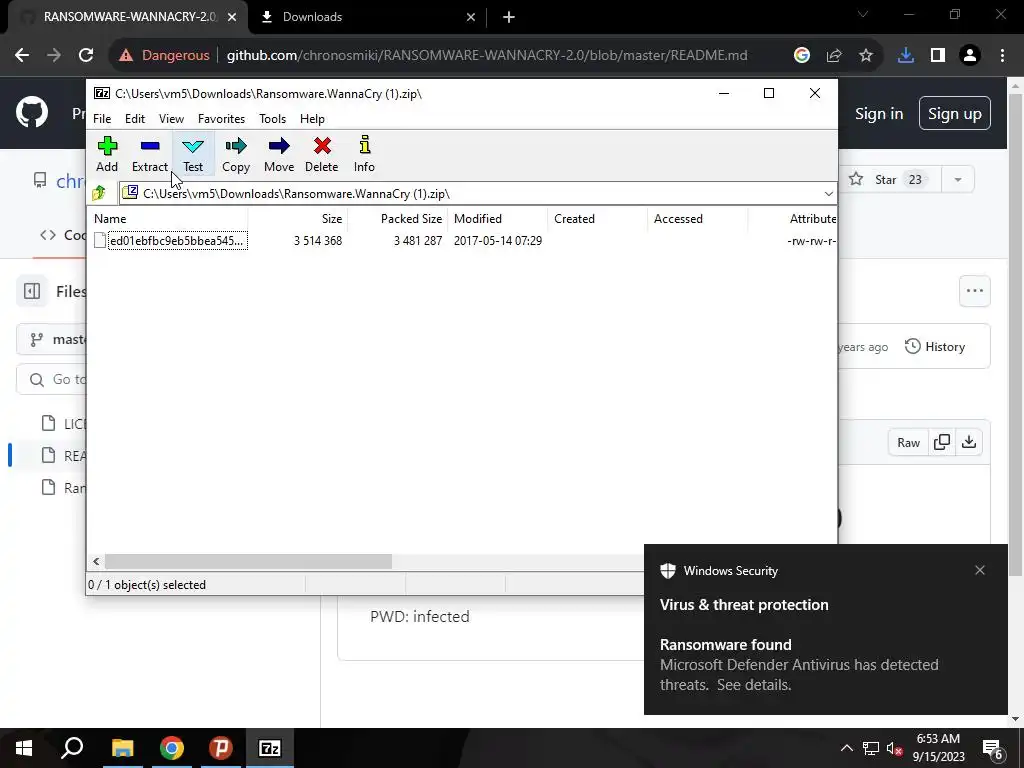Click the github.com URL in address bar

click(487, 56)
